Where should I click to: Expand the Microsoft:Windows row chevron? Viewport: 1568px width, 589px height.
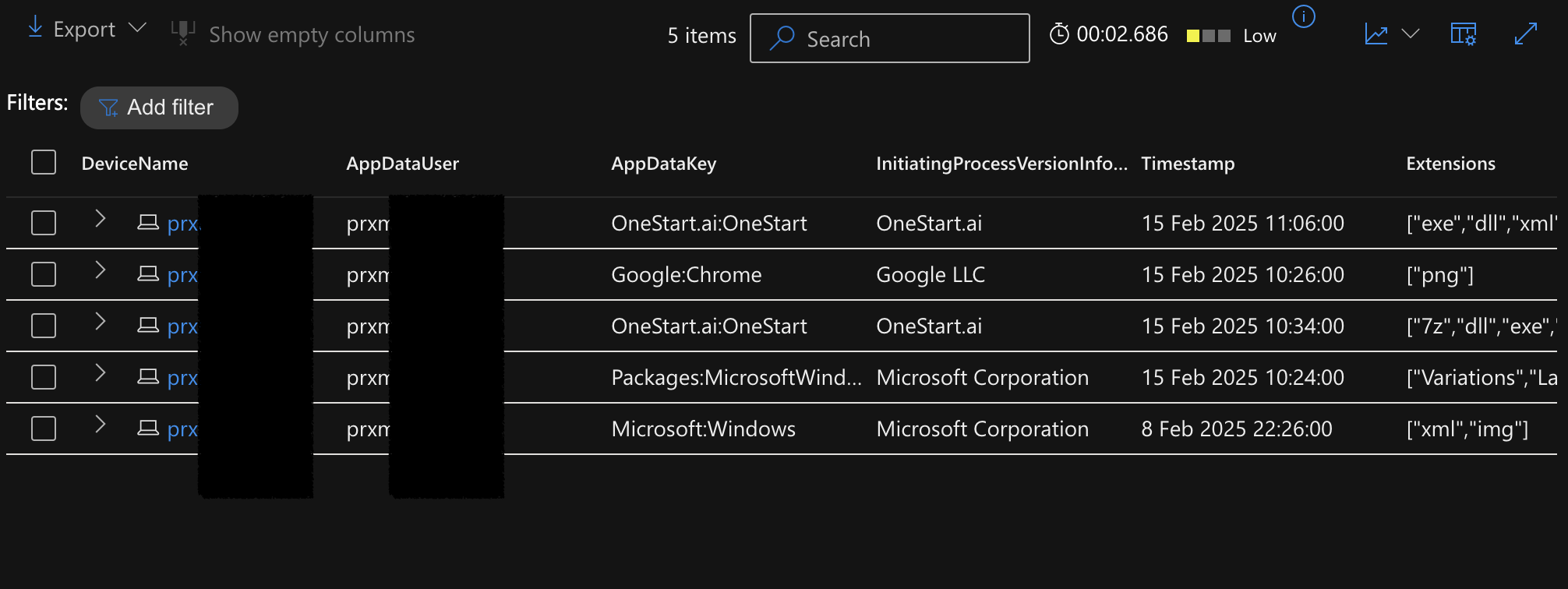[x=100, y=424]
